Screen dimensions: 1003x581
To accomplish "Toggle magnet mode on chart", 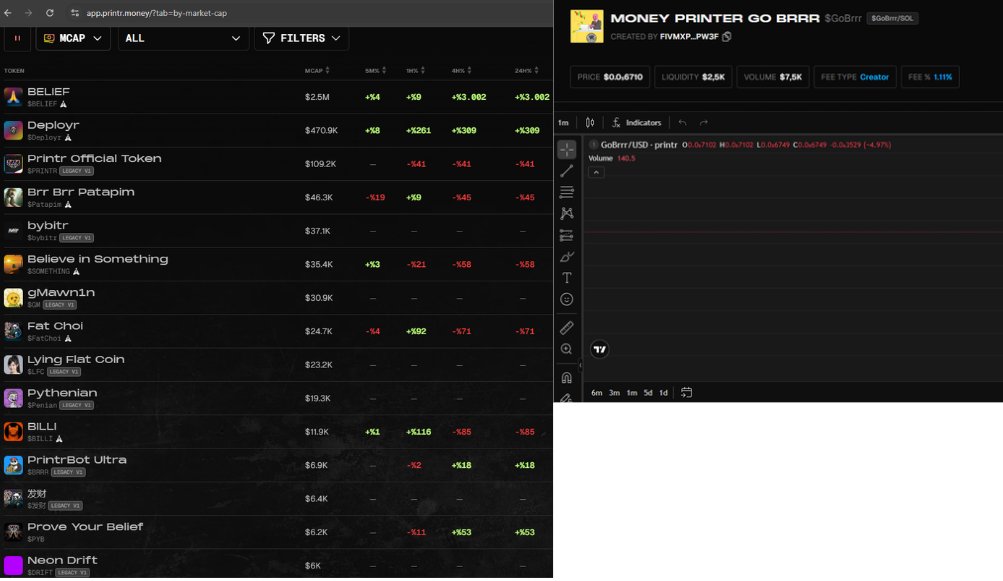I will [567, 378].
